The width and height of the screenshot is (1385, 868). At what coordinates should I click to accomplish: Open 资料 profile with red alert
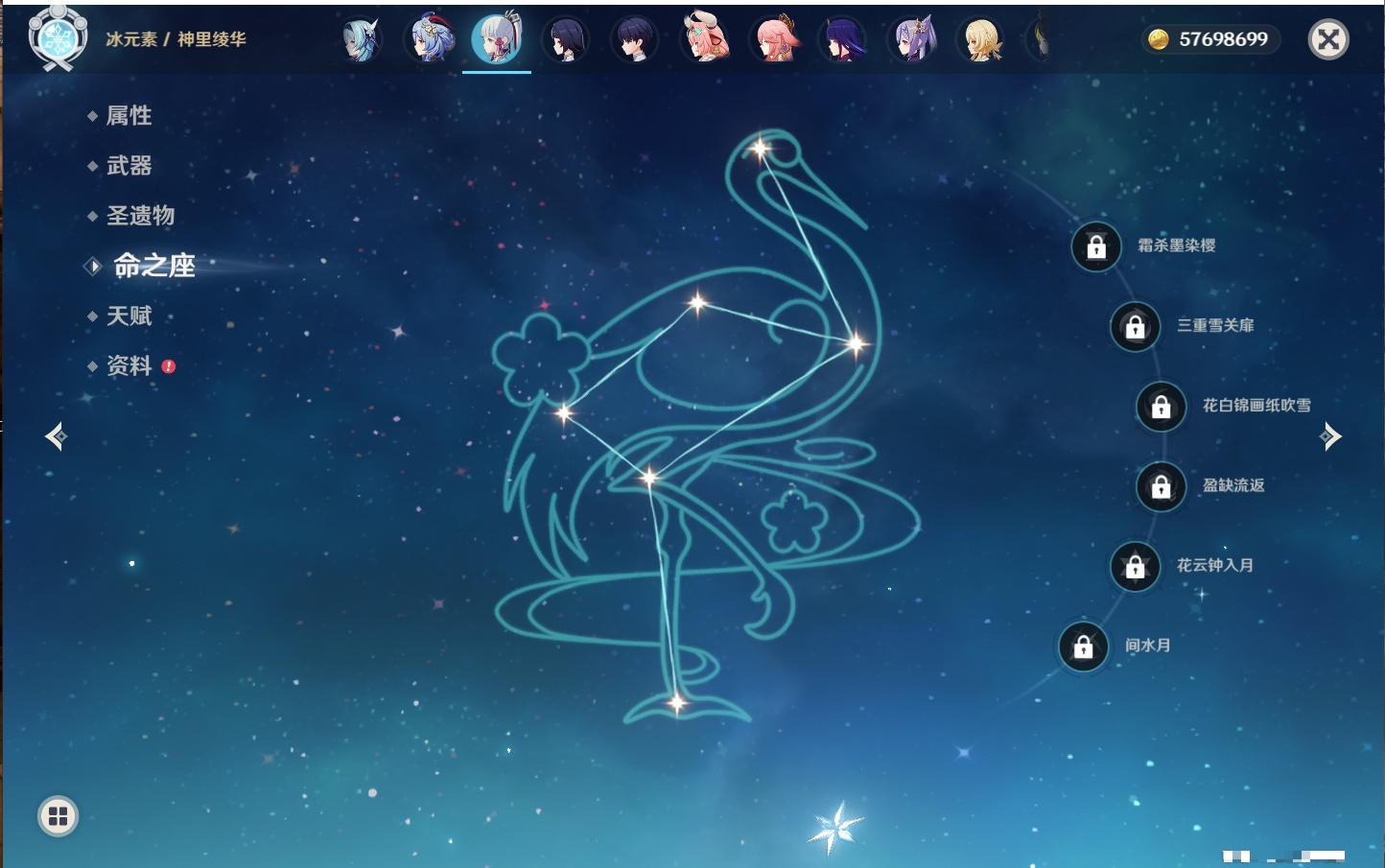point(129,365)
